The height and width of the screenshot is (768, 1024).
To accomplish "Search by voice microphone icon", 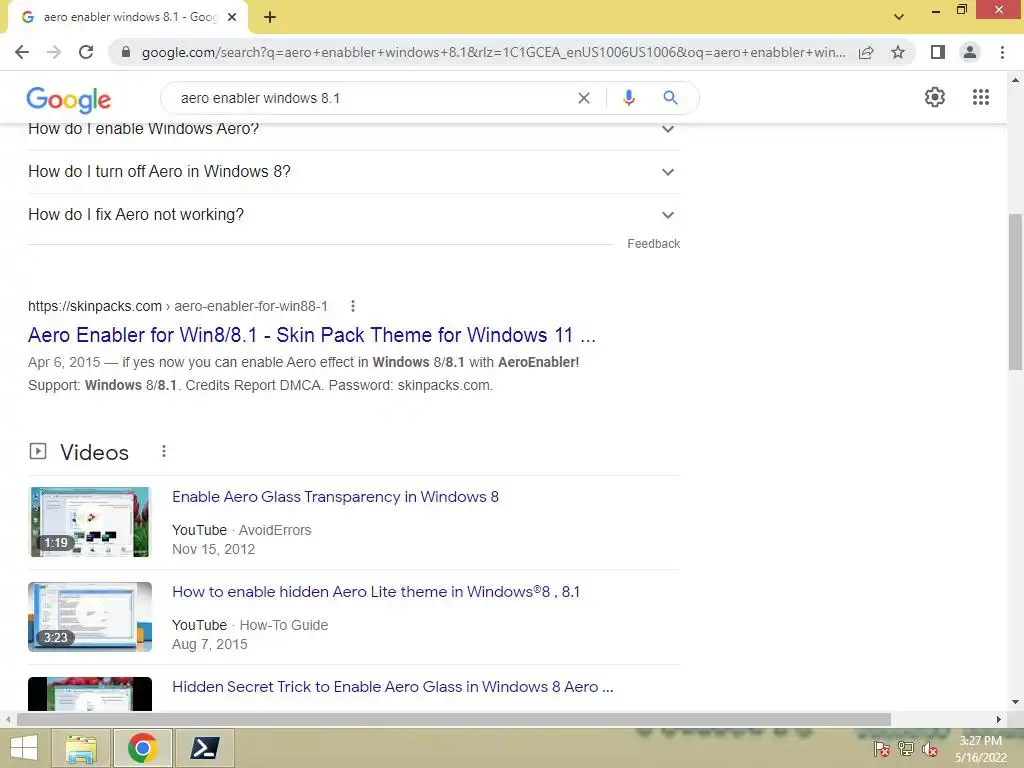I will (x=628, y=98).
